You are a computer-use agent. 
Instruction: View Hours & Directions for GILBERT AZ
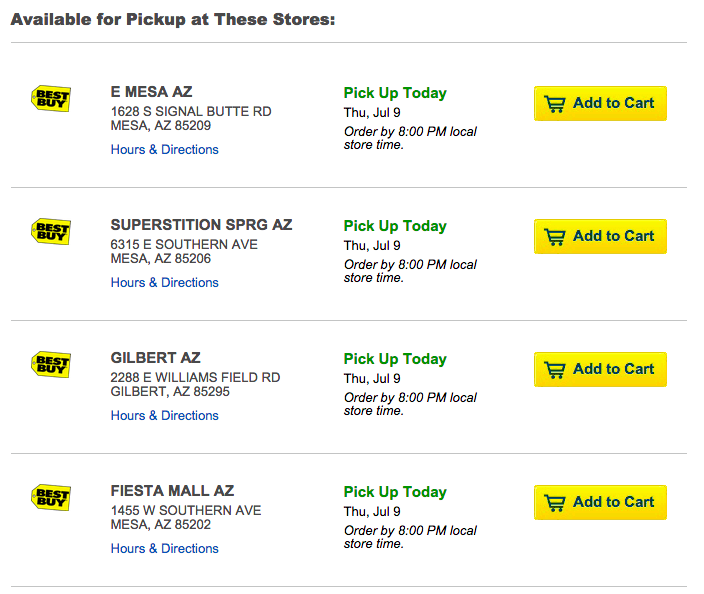coord(164,415)
